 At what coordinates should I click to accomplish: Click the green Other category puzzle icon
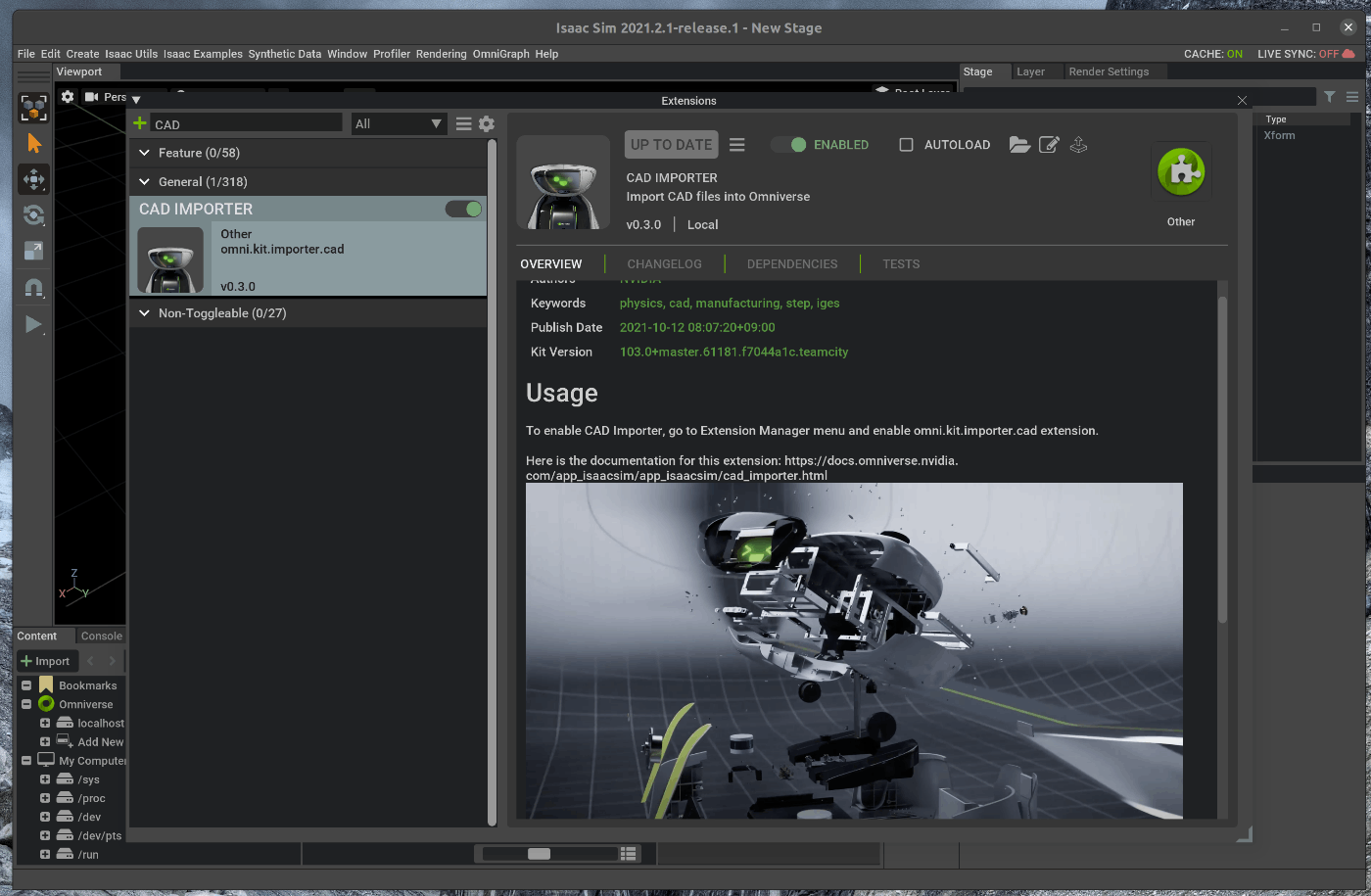tap(1181, 171)
